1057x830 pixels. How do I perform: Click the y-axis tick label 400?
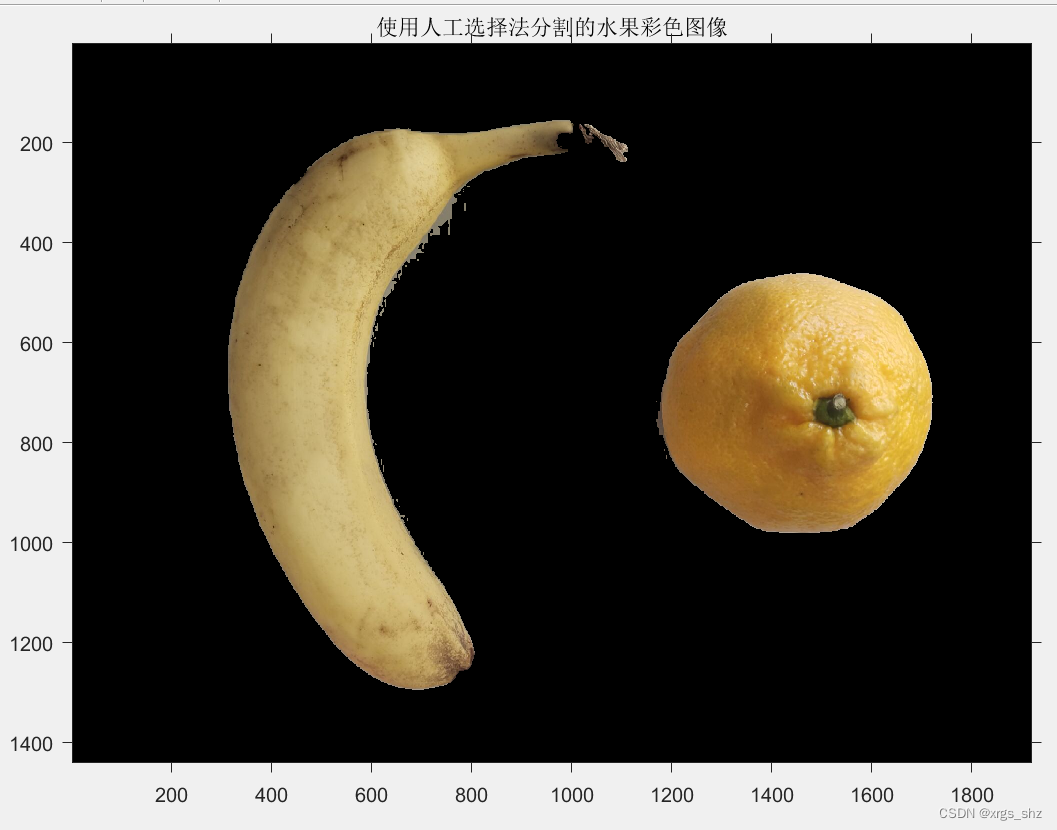pos(36,243)
